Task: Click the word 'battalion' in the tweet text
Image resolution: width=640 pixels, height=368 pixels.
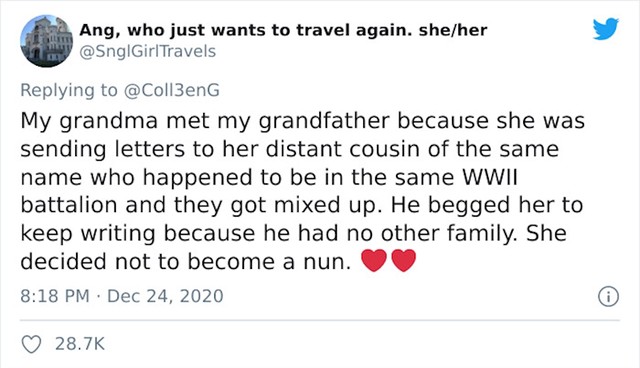Action: (69, 205)
